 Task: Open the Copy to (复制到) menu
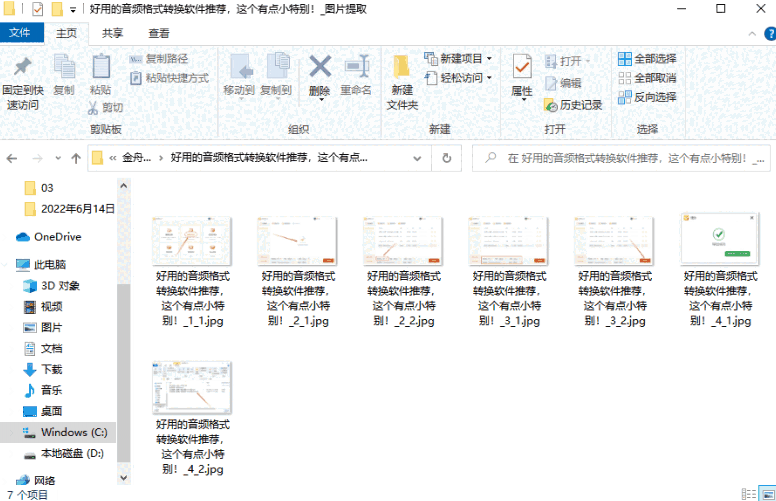276,75
